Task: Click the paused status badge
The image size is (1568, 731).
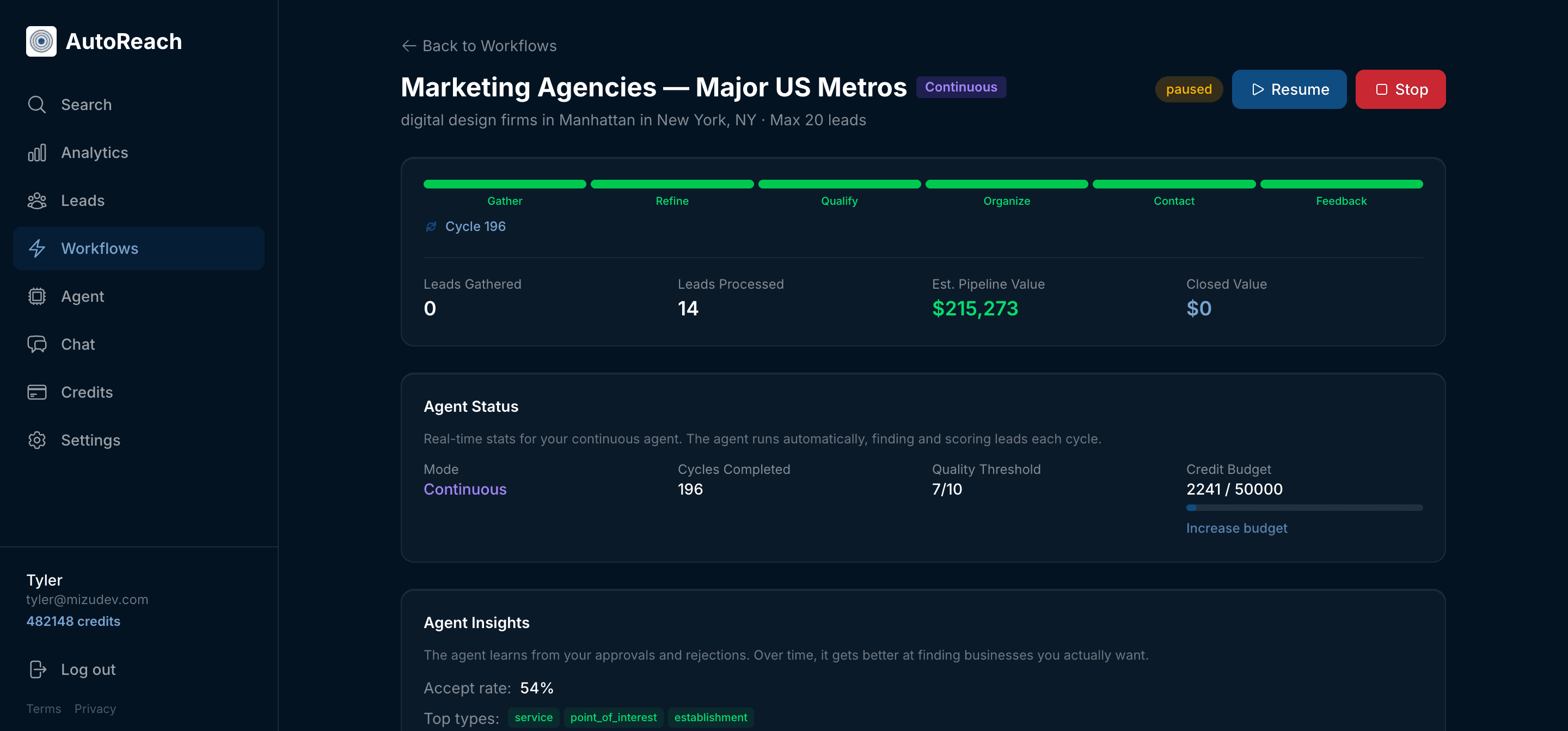Action: pos(1188,89)
